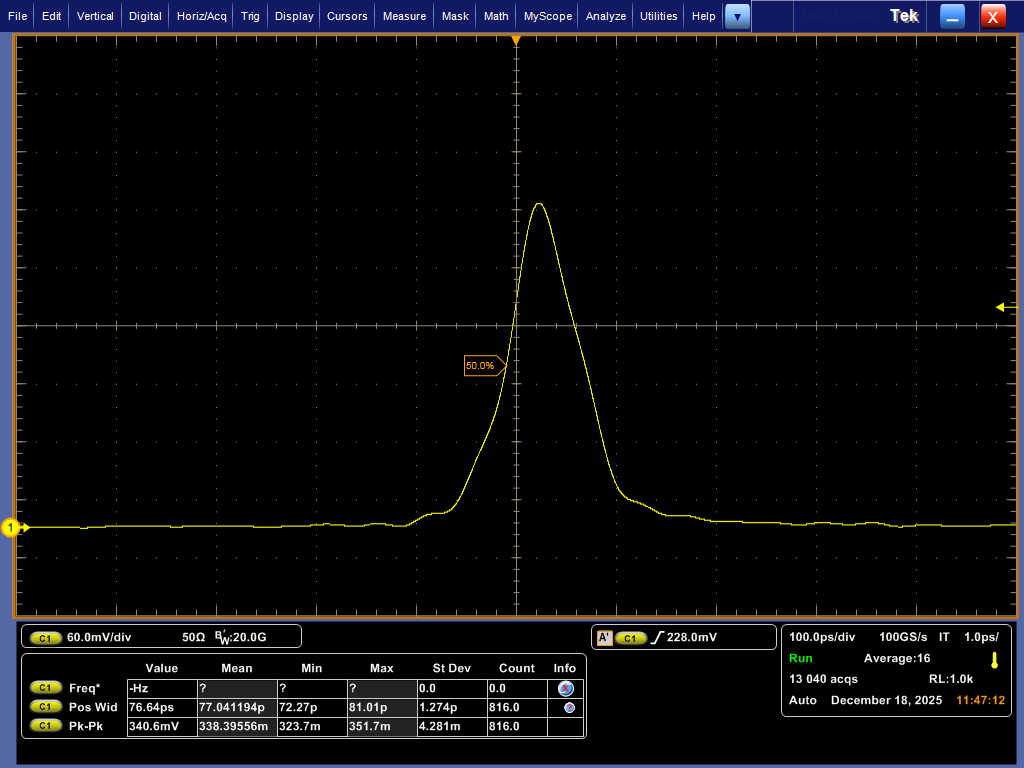Click the C1 badge beside Freq measurement
The width and height of the screenshot is (1024, 768).
(x=45, y=688)
